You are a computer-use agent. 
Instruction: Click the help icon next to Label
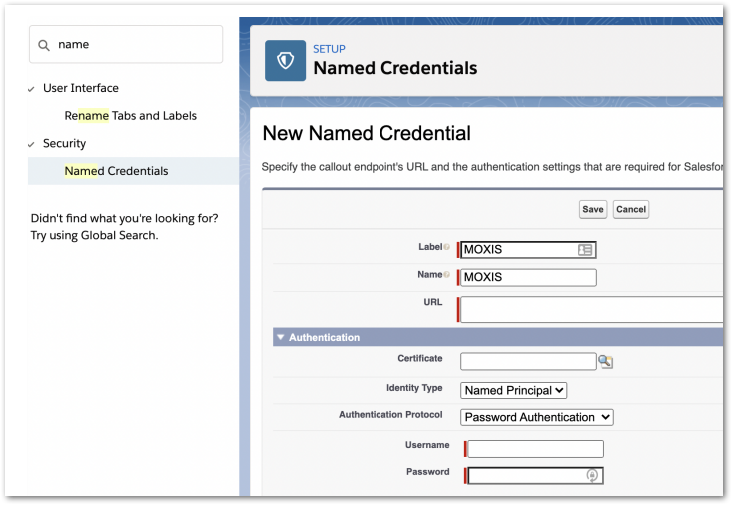pos(446,247)
